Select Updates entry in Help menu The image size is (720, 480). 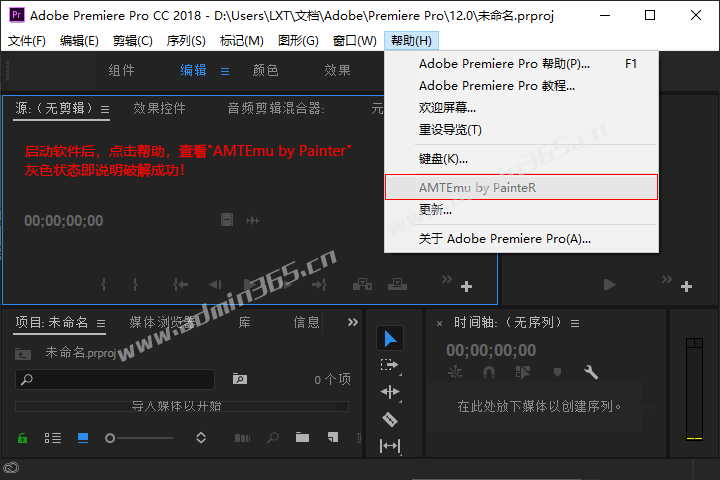521,210
